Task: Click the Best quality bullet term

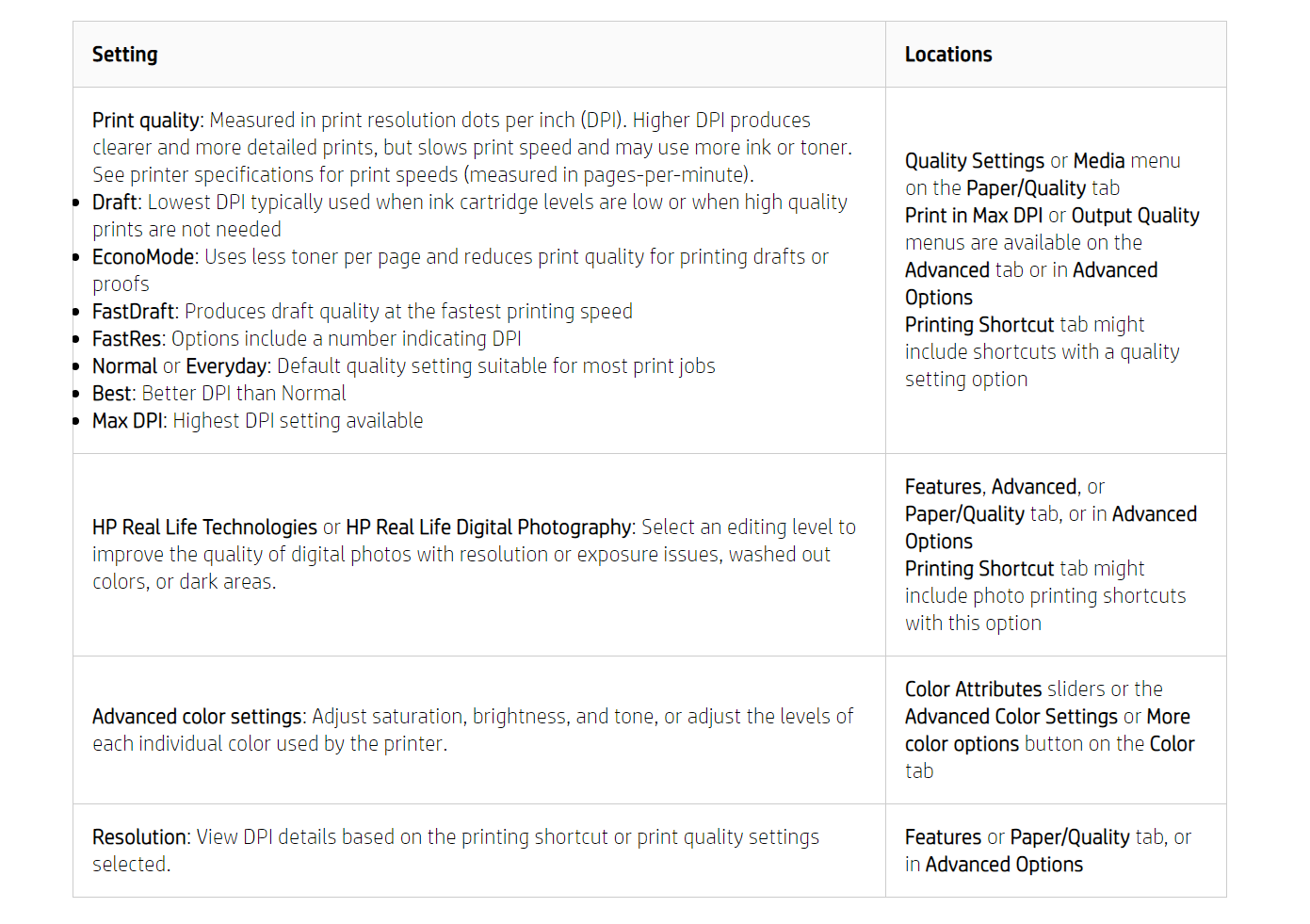Action: [112, 394]
